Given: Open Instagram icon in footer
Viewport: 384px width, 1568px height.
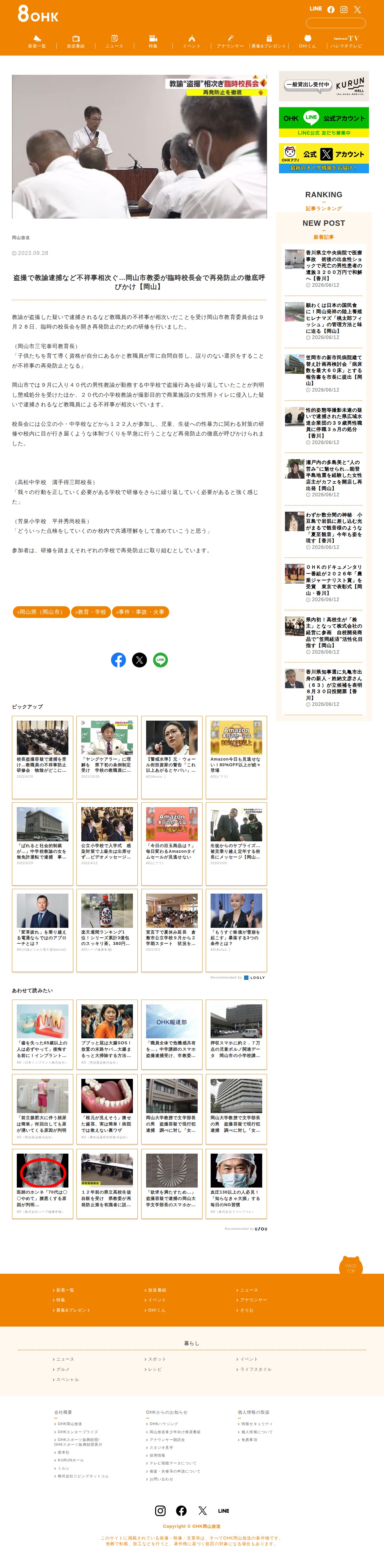Looking at the screenshot, I should [x=161, y=1511].
